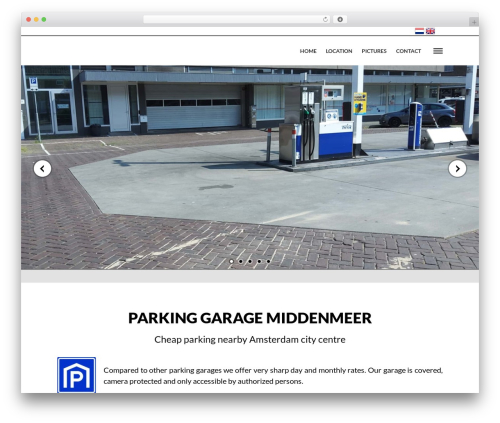Click the browser address bar

[236, 20]
